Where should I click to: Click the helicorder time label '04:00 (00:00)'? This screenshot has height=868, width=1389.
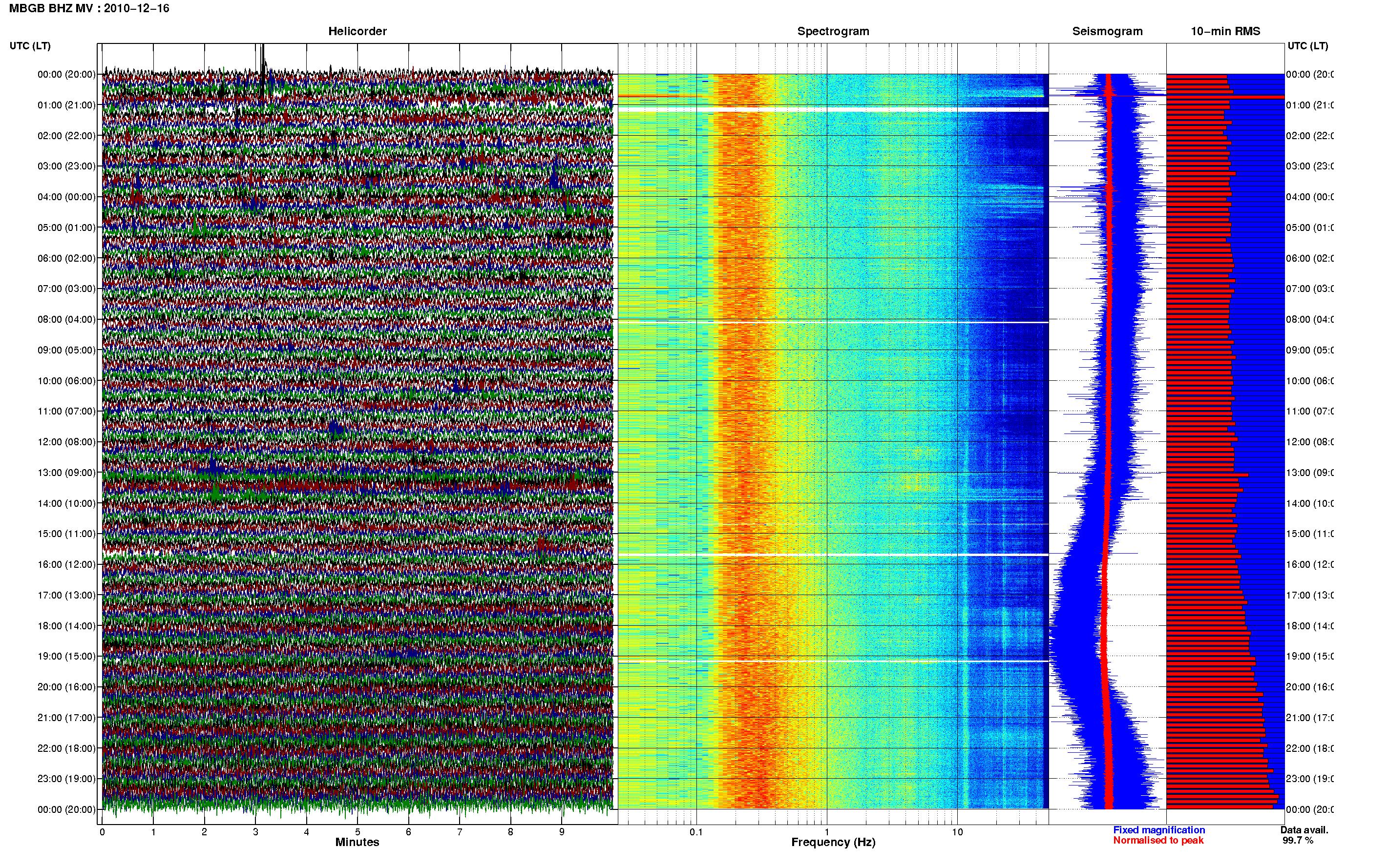(66, 197)
